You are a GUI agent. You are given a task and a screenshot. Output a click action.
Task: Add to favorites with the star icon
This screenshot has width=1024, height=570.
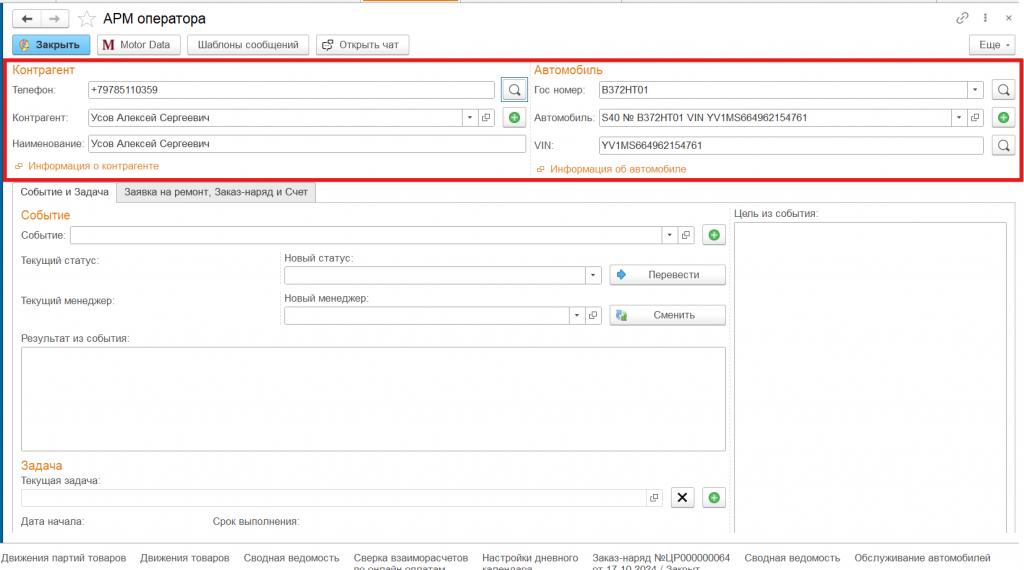(87, 18)
